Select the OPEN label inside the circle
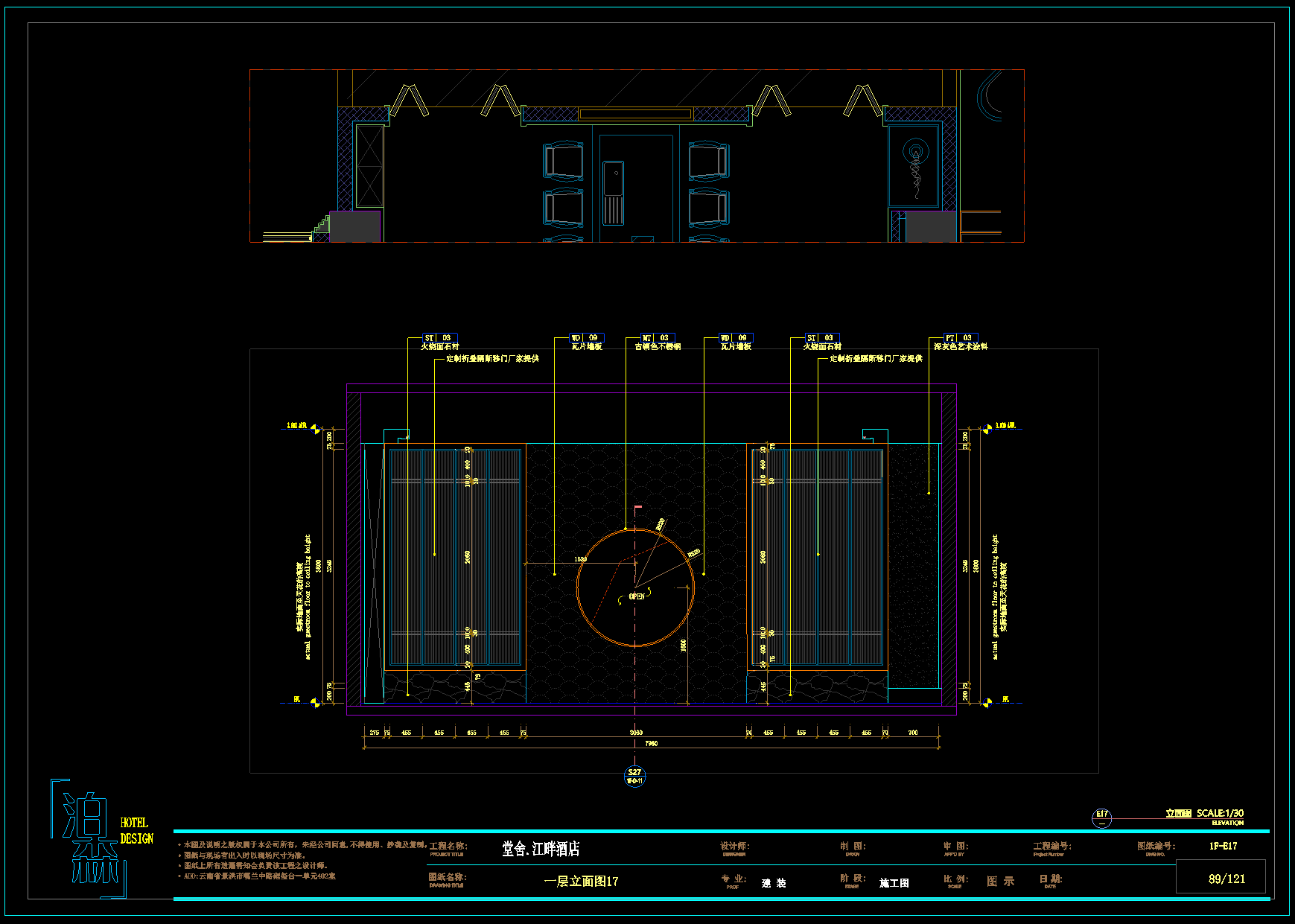The width and height of the screenshot is (1295, 924). point(637,596)
